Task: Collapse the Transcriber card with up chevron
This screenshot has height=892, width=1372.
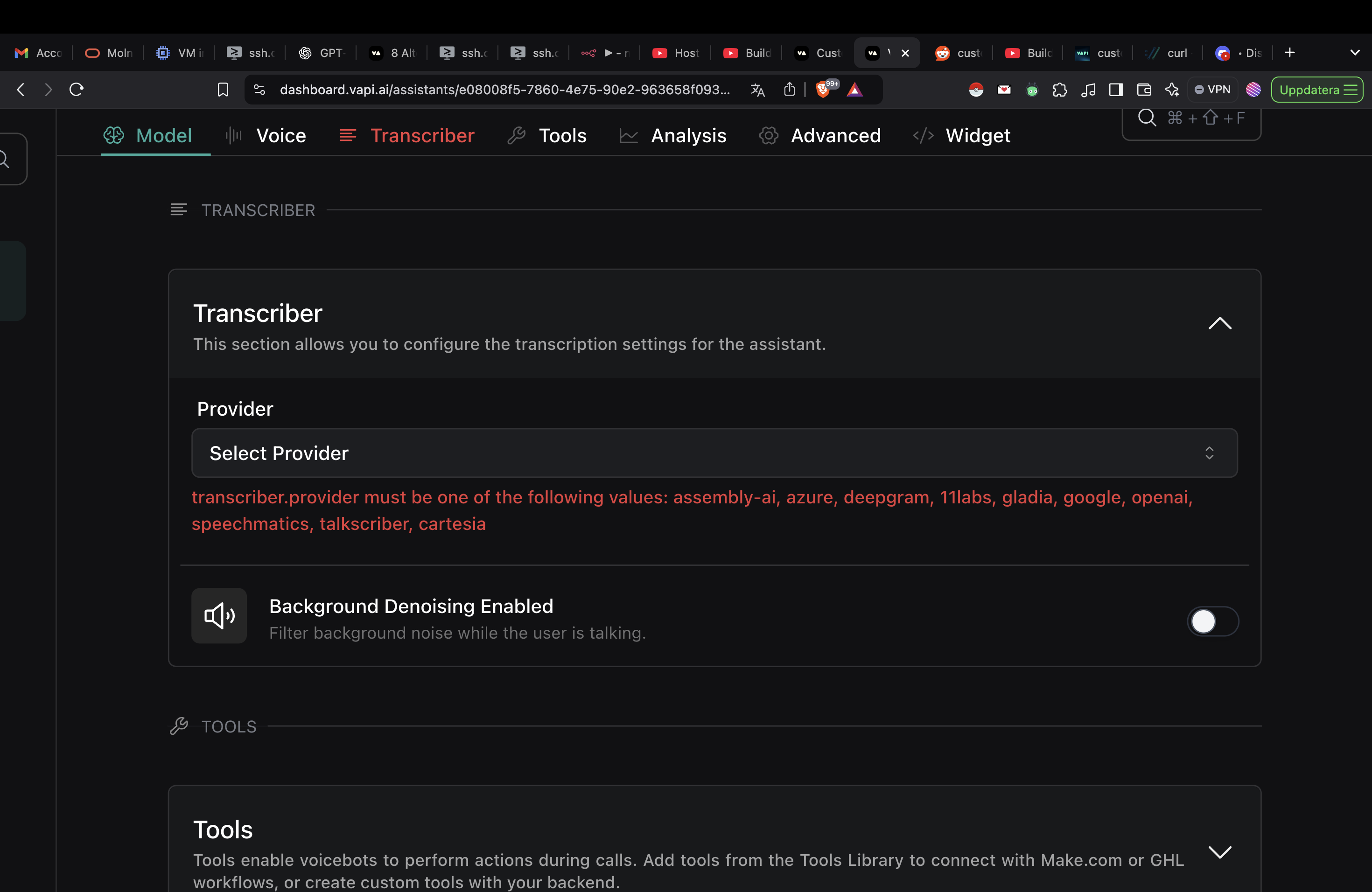Action: 1220,323
